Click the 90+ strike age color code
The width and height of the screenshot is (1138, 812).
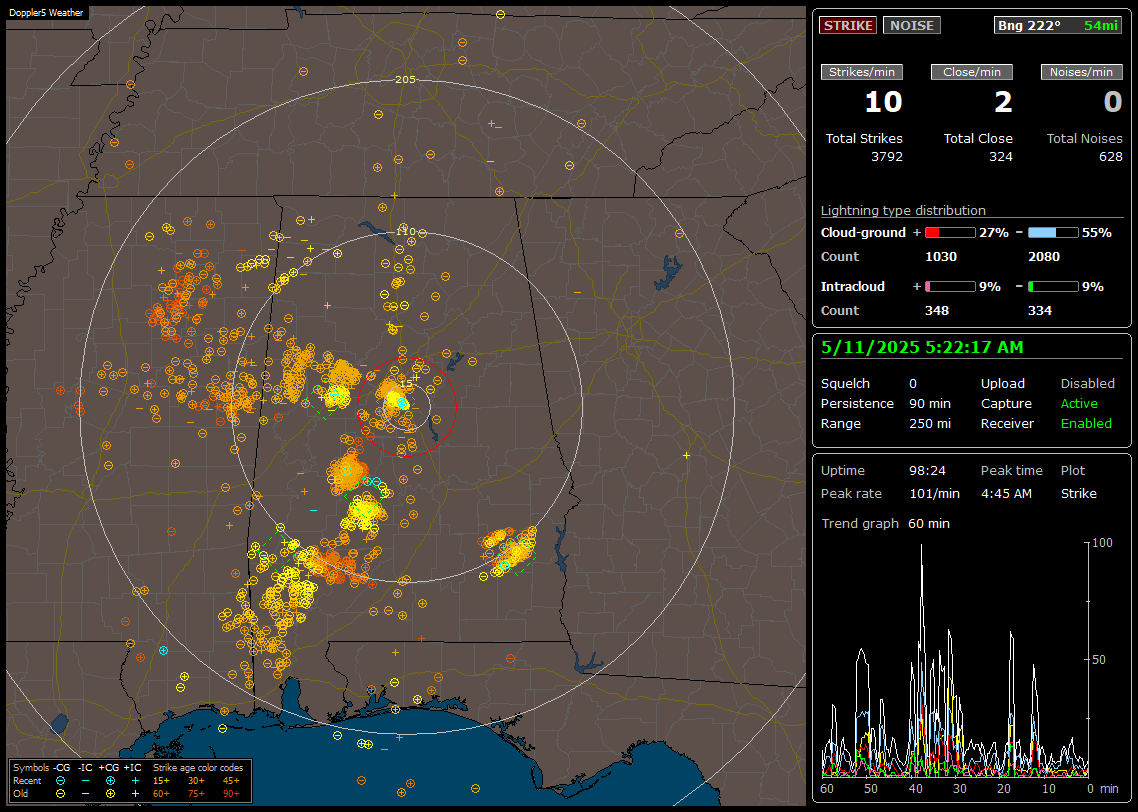click(x=231, y=794)
